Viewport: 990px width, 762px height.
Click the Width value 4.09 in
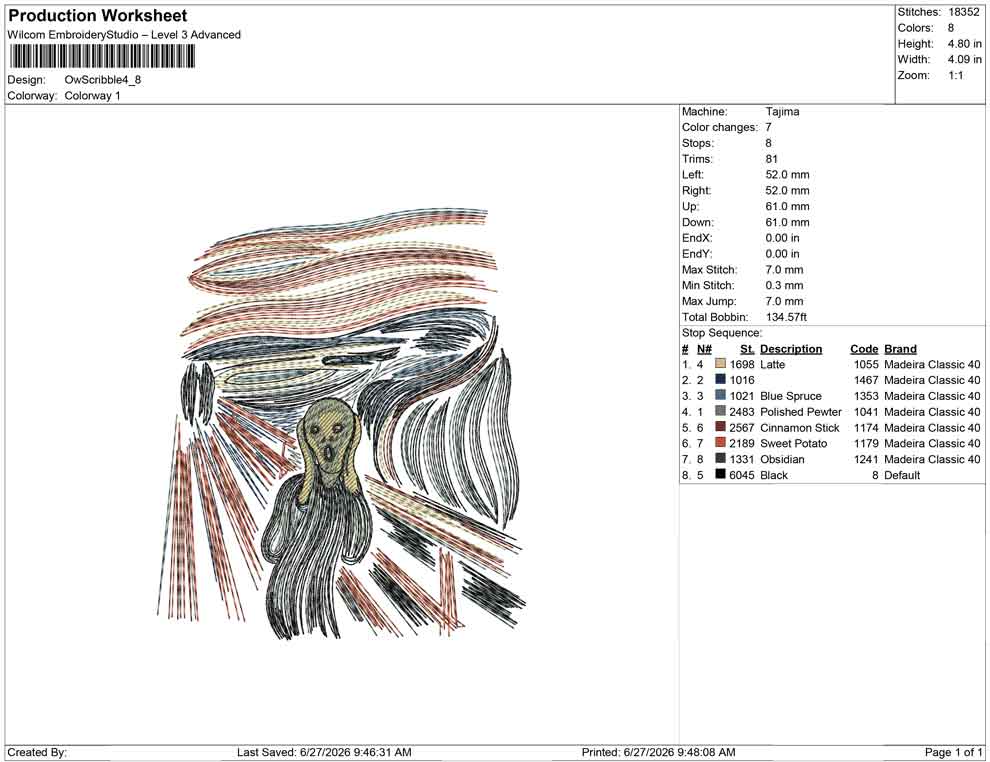click(x=964, y=59)
